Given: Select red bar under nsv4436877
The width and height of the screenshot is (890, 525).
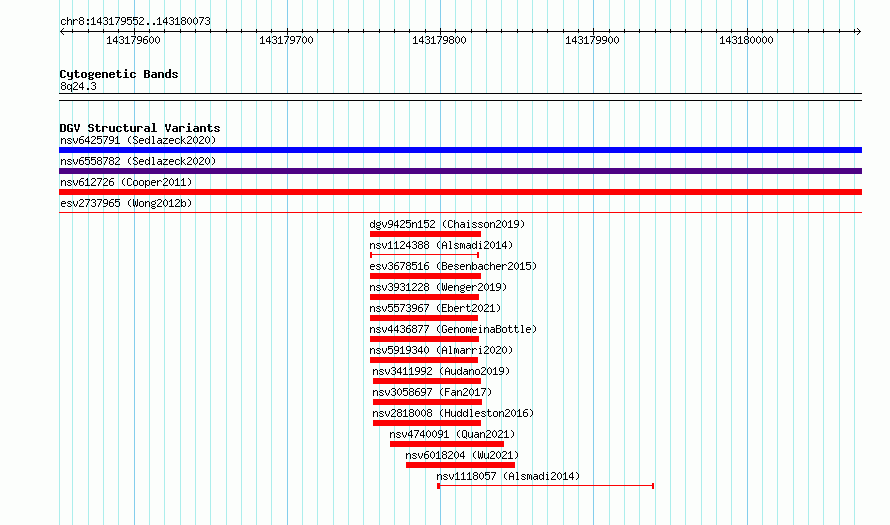Looking at the screenshot, I should tap(424, 339).
